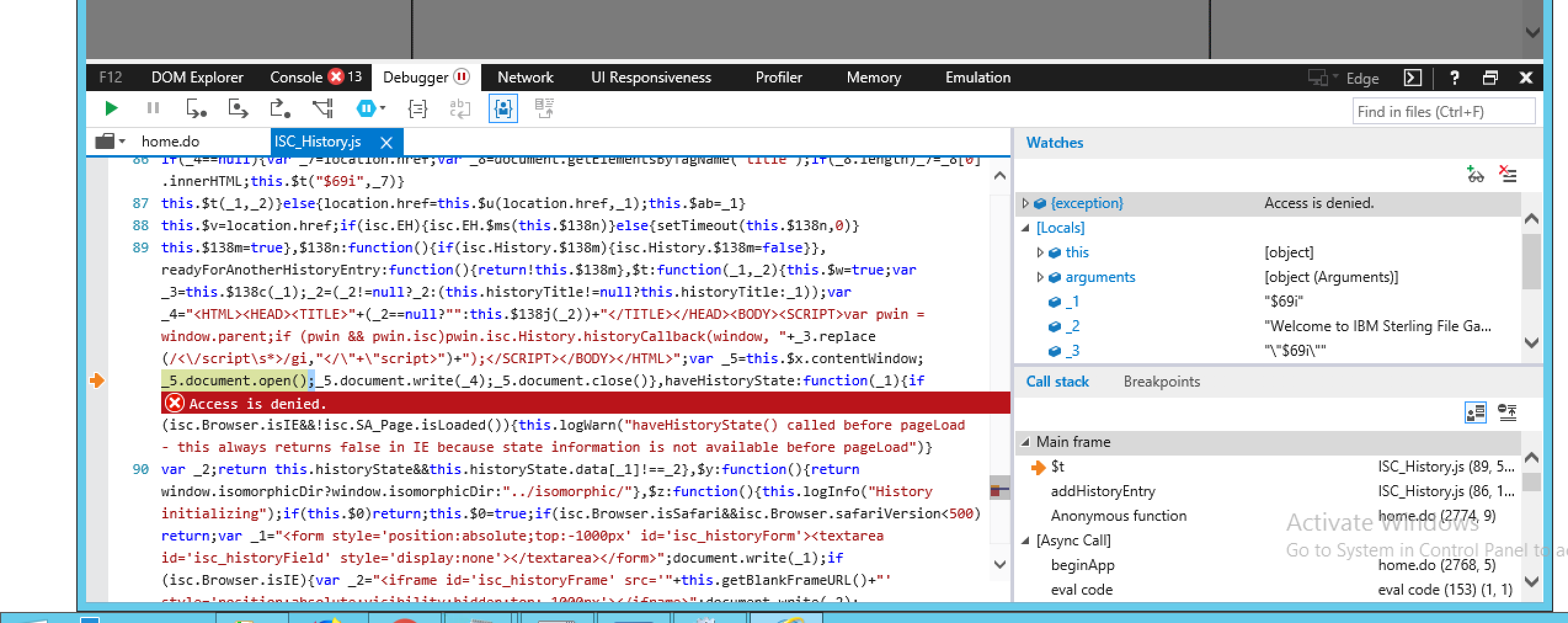Click the green Continue play button
The height and width of the screenshot is (623, 1568).
pyautogui.click(x=111, y=109)
